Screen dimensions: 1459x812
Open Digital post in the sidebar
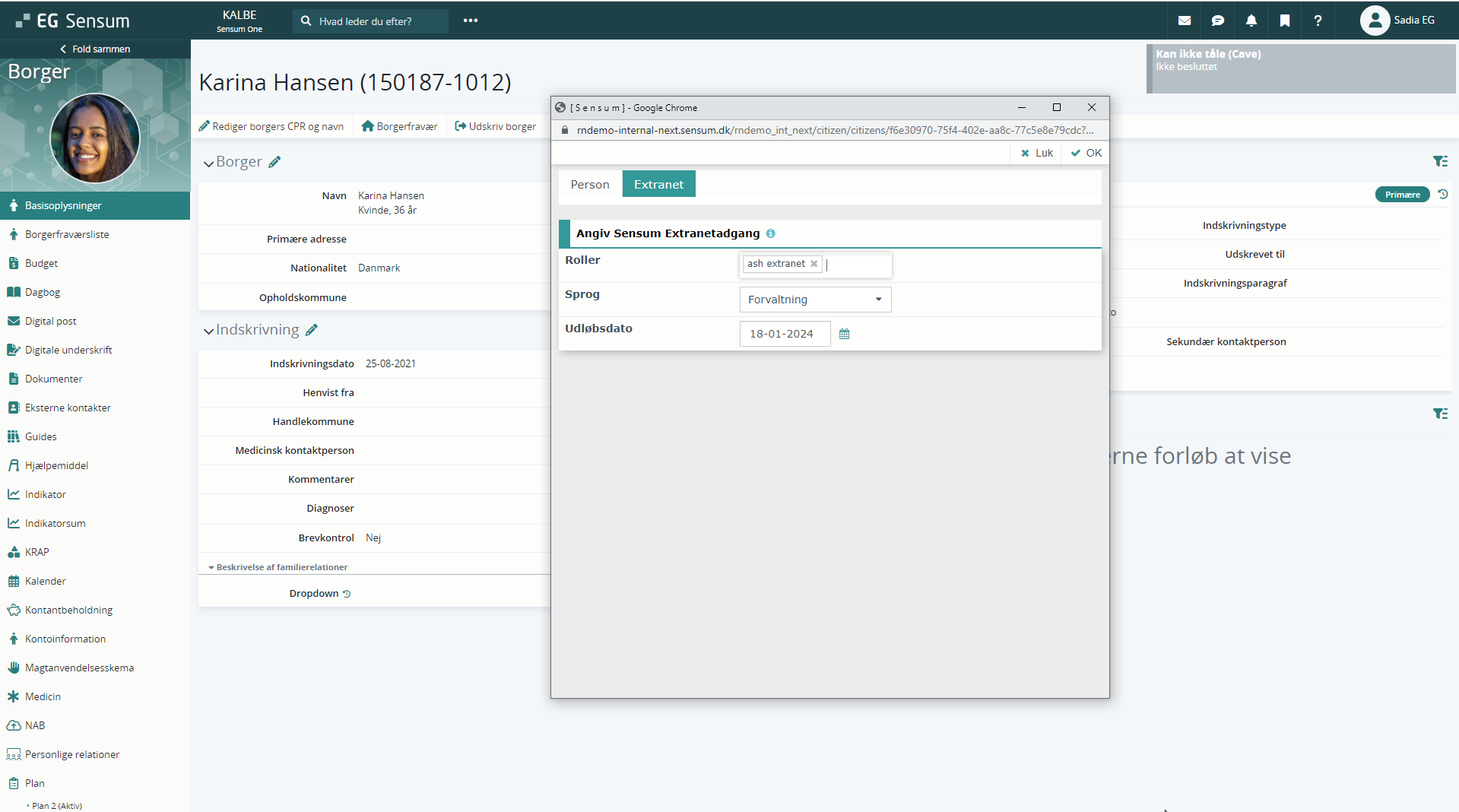click(95, 321)
